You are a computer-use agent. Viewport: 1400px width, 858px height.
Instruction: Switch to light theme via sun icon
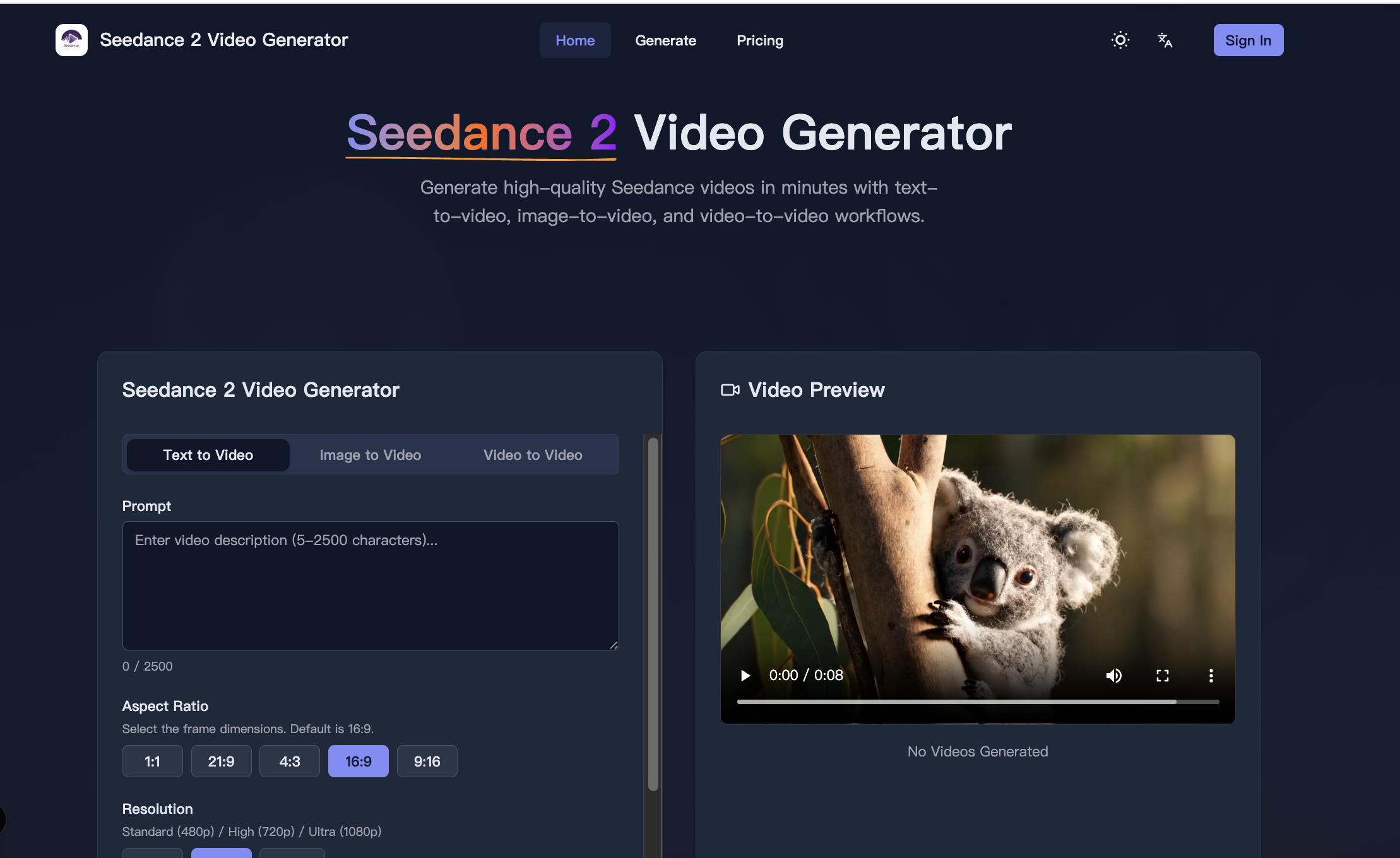pyautogui.click(x=1120, y=40)
